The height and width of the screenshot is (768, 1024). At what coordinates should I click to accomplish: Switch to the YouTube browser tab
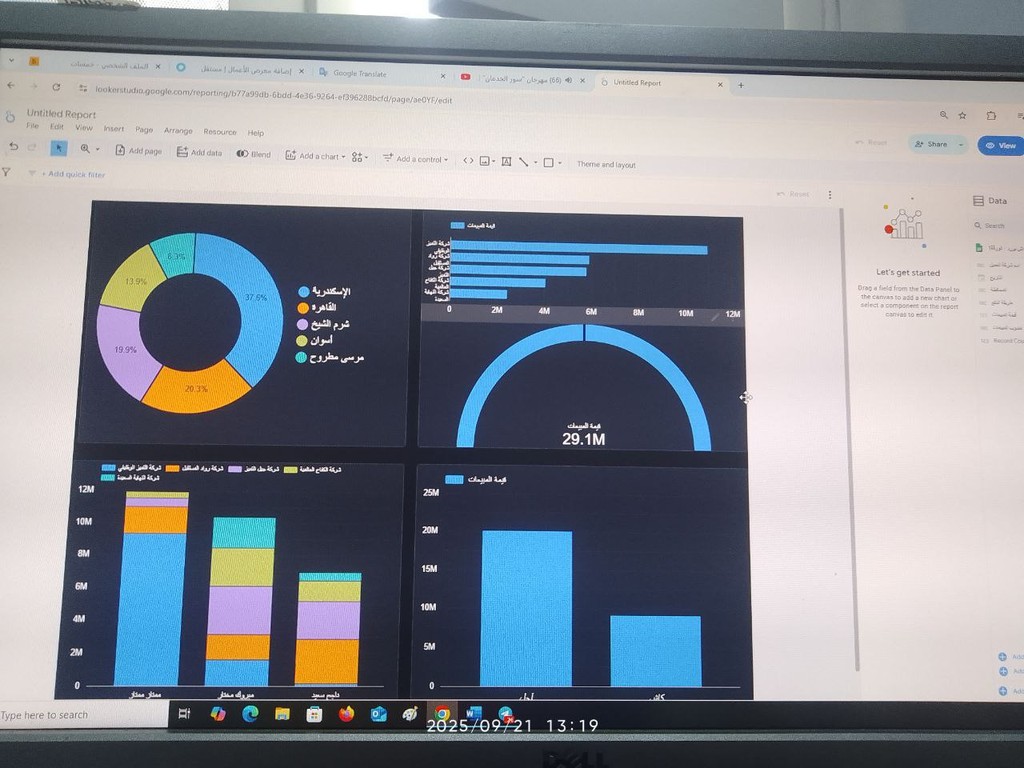point(521,80)
